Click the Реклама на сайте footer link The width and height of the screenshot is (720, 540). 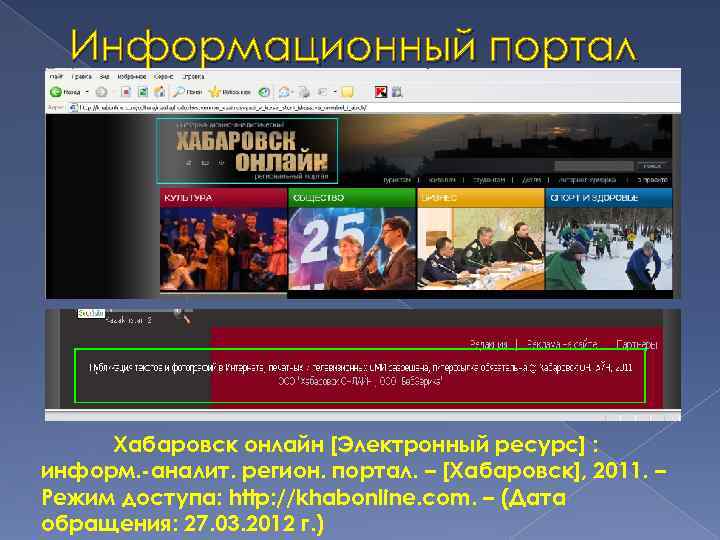pos(562,344)
